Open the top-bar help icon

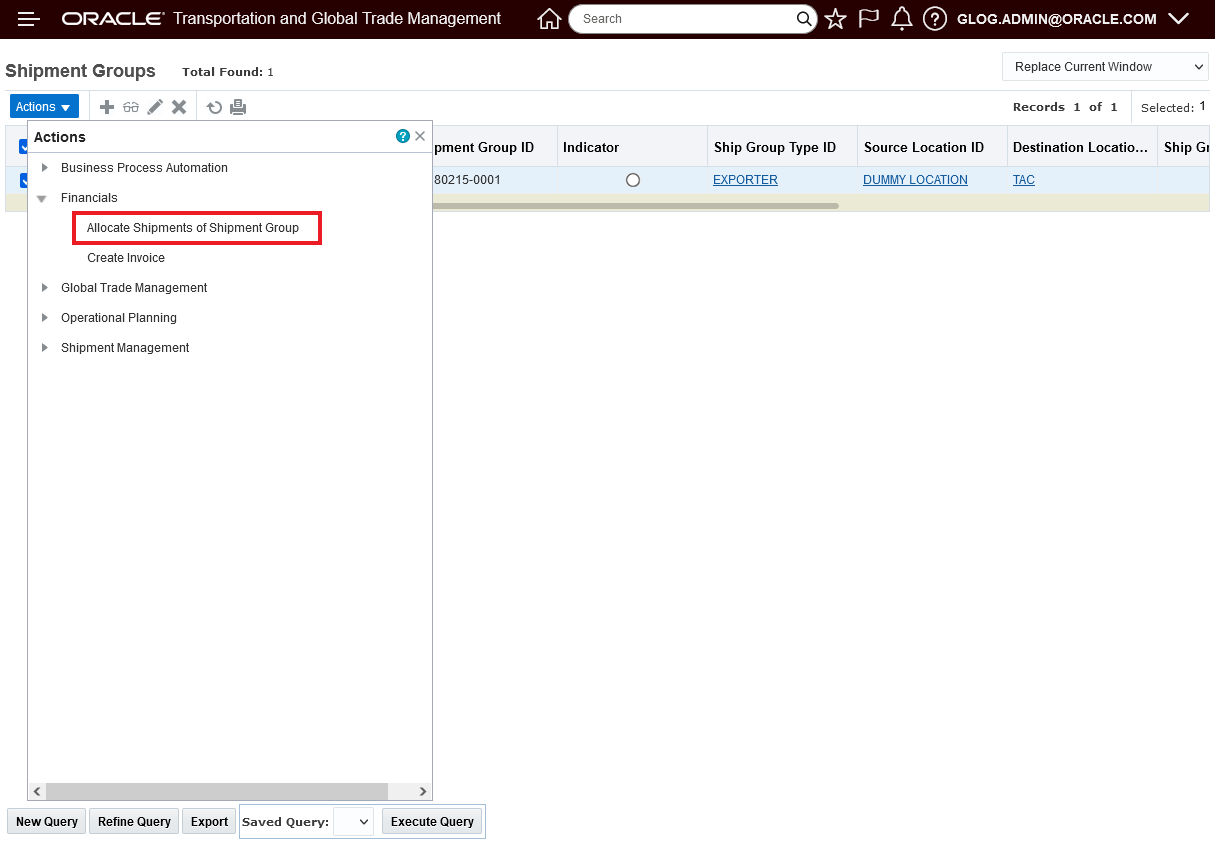tap(935, 19)
